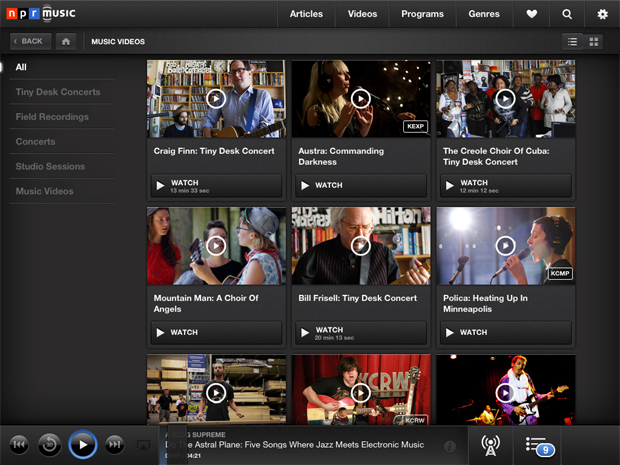The height and width of the screenshot is (465, 620).
Task: Click the NPR Music logo
Action: (x=46, y=13)
